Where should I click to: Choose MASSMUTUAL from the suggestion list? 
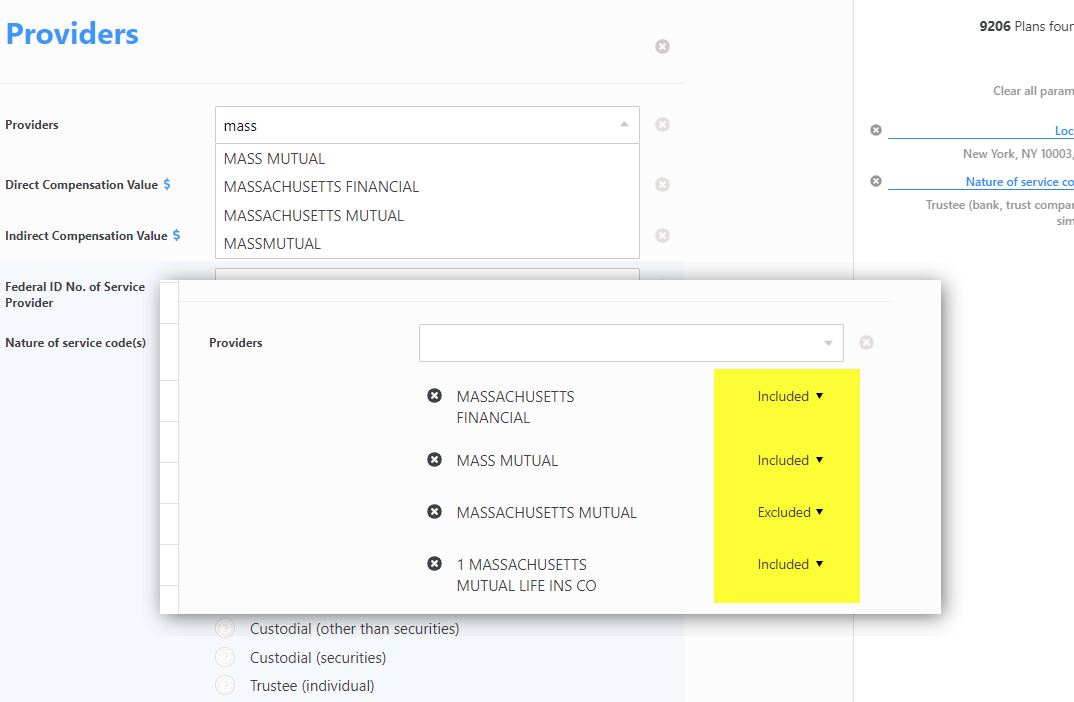click(273, 243)
